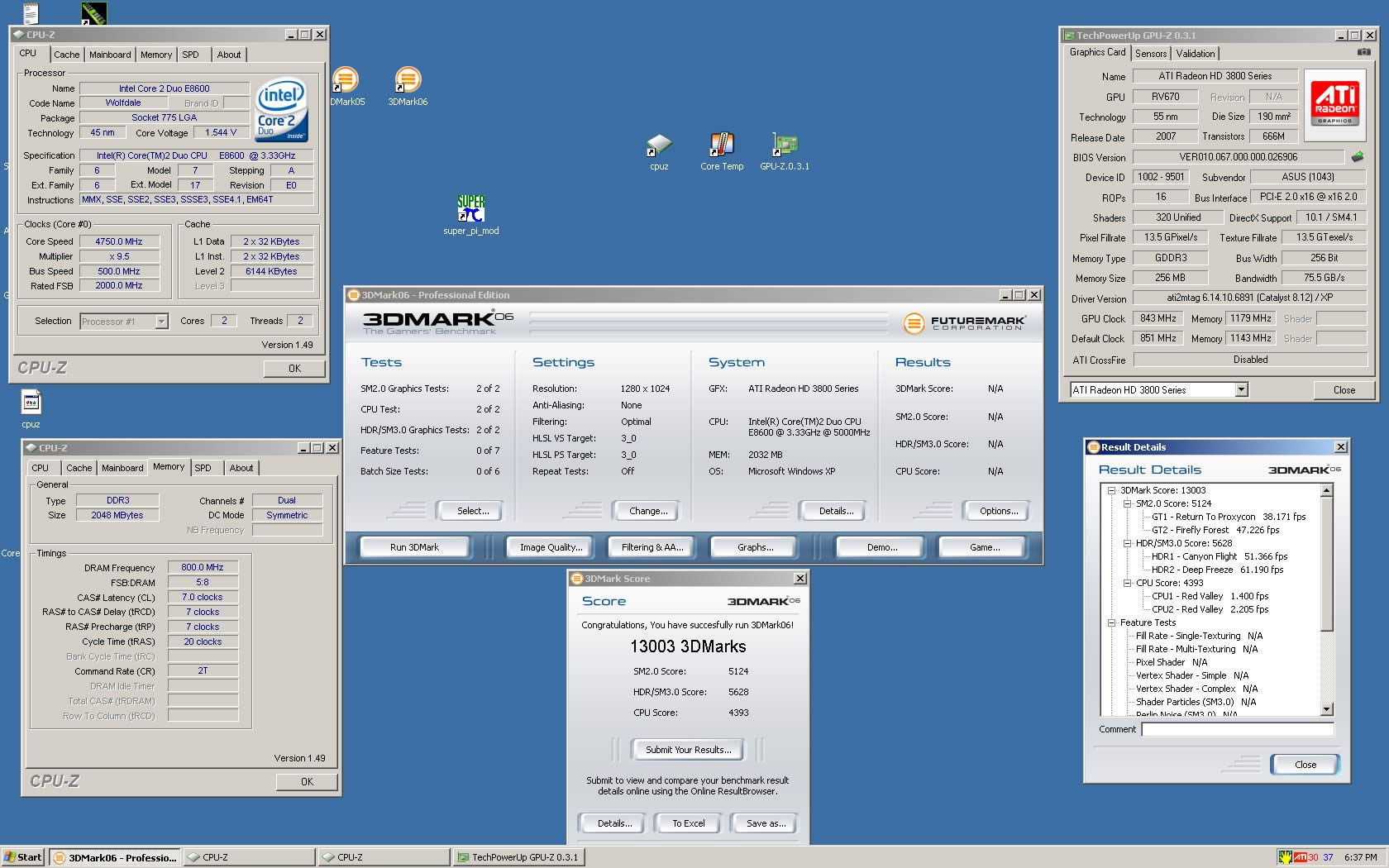Click the 4750.0 MHz Core Speed value
Image resolution: width=1389 pixels, height=868 pixels.
pyautogui.click(x=118, y=241)
